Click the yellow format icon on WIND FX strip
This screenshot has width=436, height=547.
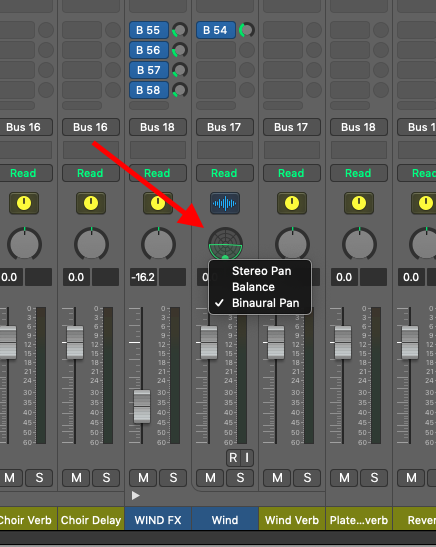[158, 203]
